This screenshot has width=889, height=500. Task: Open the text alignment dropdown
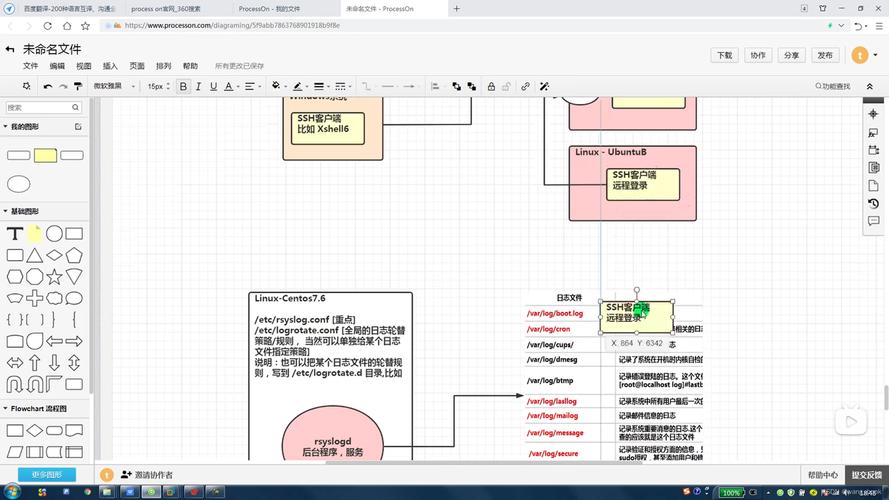click(252, 86)
